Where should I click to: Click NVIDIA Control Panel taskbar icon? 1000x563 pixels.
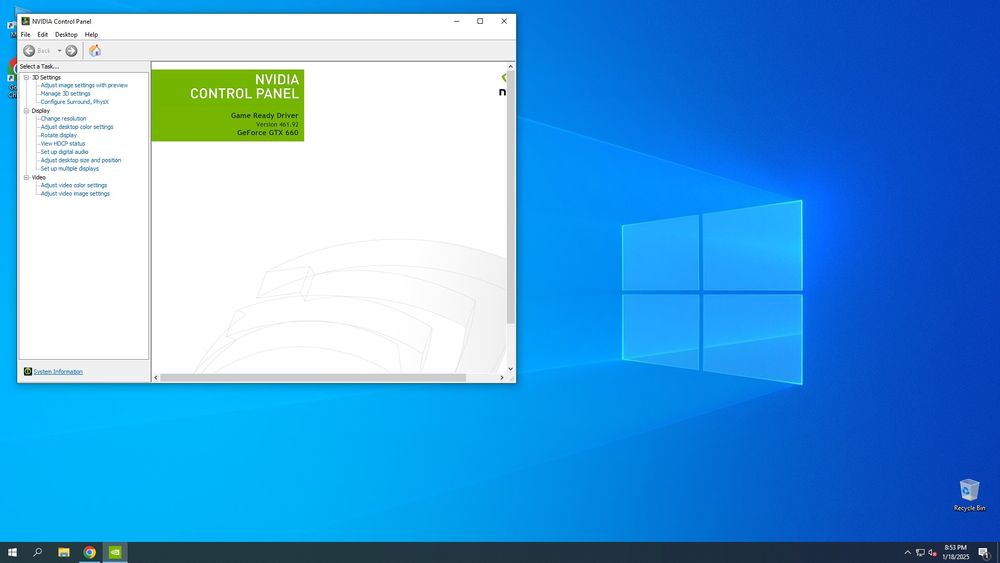click(x=115, y=552)
